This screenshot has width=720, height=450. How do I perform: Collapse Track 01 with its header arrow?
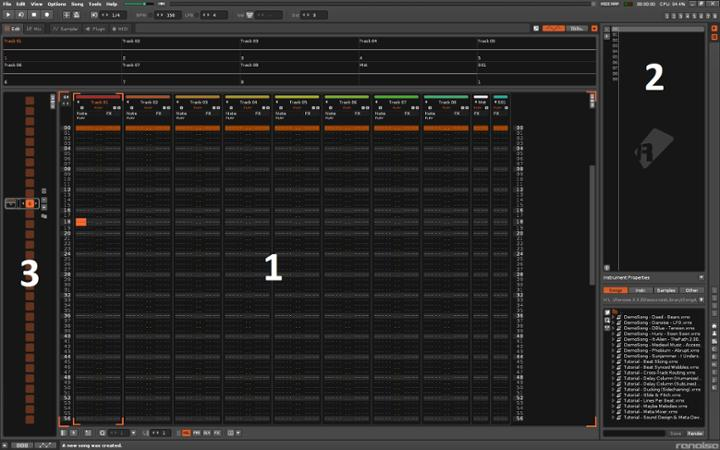(x=78, y=102)
